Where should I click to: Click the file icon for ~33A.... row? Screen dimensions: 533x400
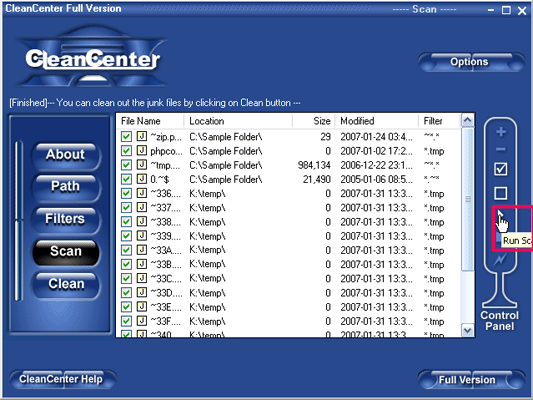click(142, 250)
